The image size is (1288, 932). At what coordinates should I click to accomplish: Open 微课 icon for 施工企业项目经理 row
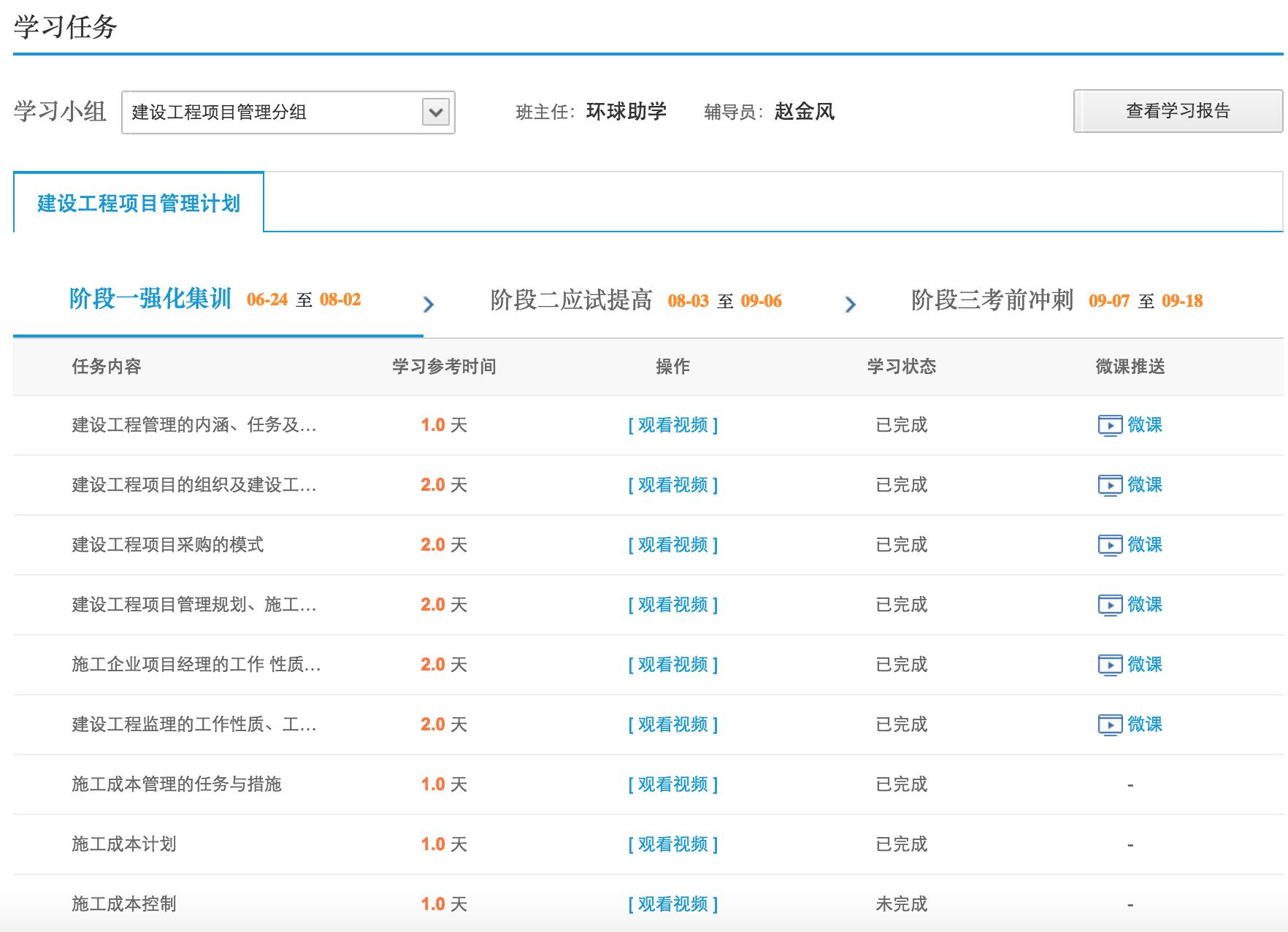coord(1110,665)
